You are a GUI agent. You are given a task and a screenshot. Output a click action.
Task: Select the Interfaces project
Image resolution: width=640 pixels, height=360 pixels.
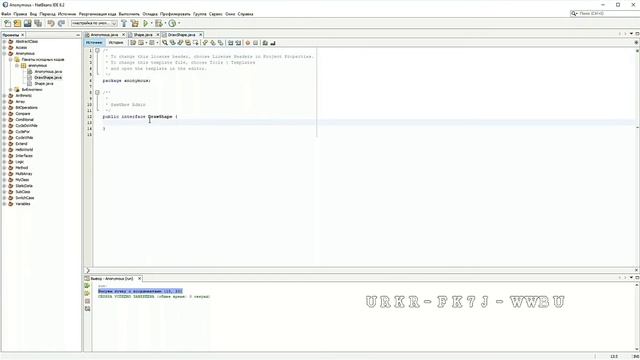24,156
